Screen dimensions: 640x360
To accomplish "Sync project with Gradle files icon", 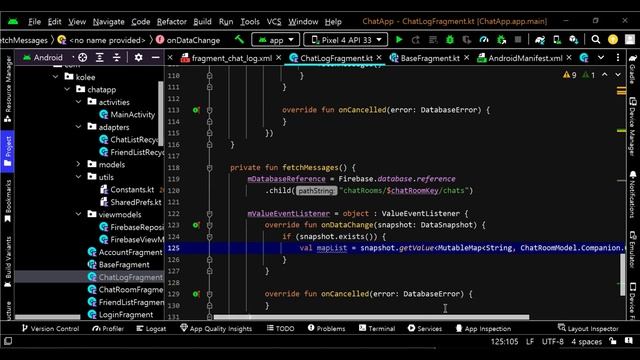I will click(x=540, y=40).
